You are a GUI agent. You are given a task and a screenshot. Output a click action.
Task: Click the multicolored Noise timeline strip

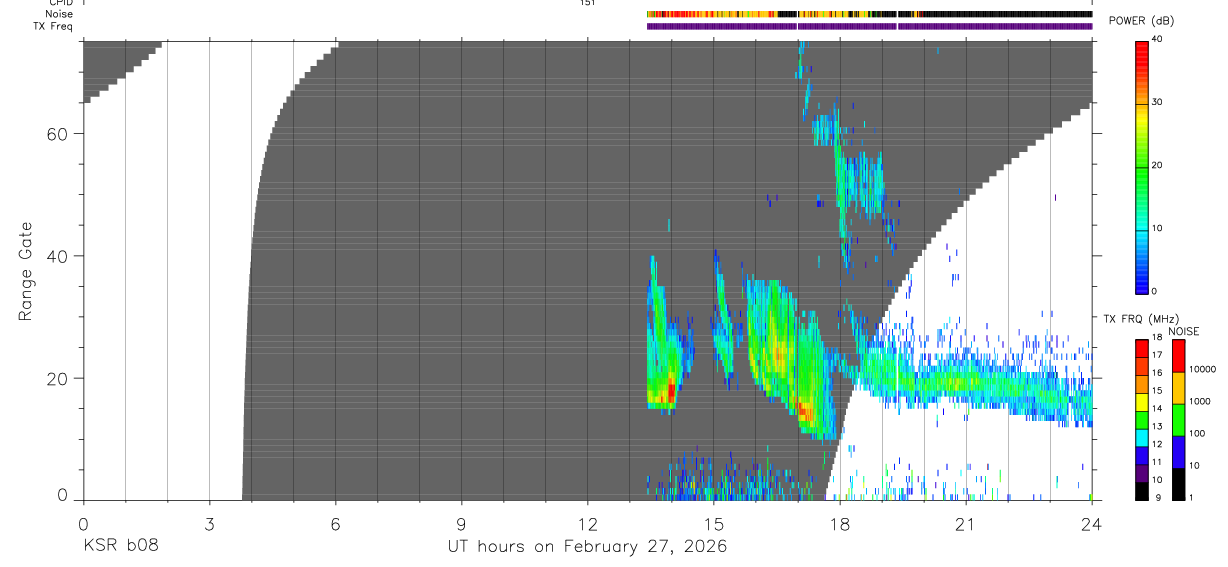[x=869, y=14]
